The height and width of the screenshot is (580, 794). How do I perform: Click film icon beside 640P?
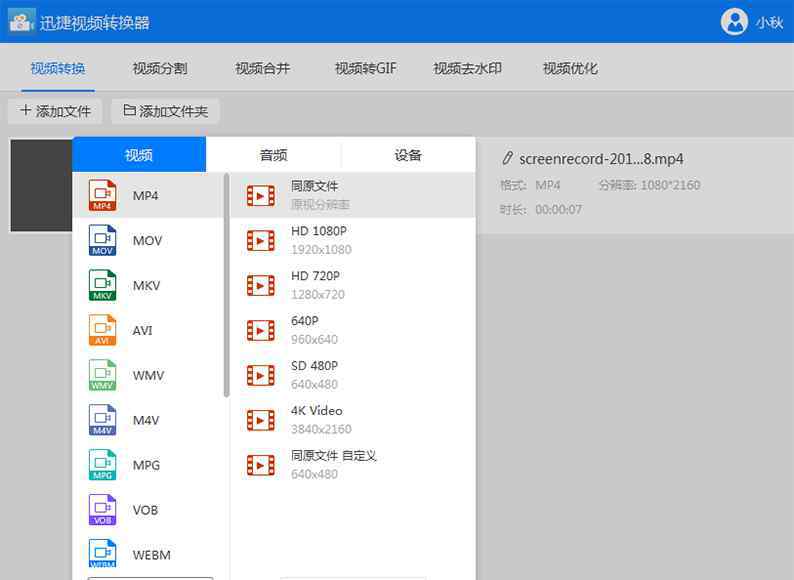click(261, 330)
